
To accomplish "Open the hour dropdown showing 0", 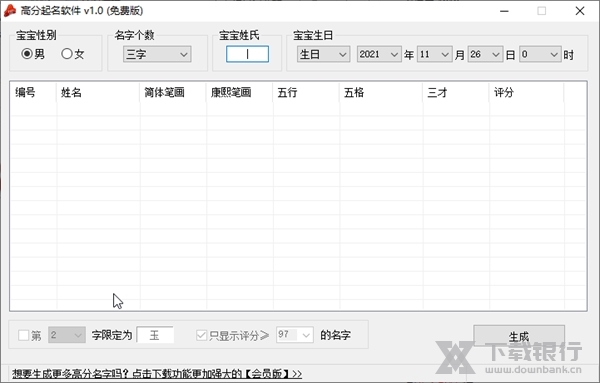I will tap(540, 54).
